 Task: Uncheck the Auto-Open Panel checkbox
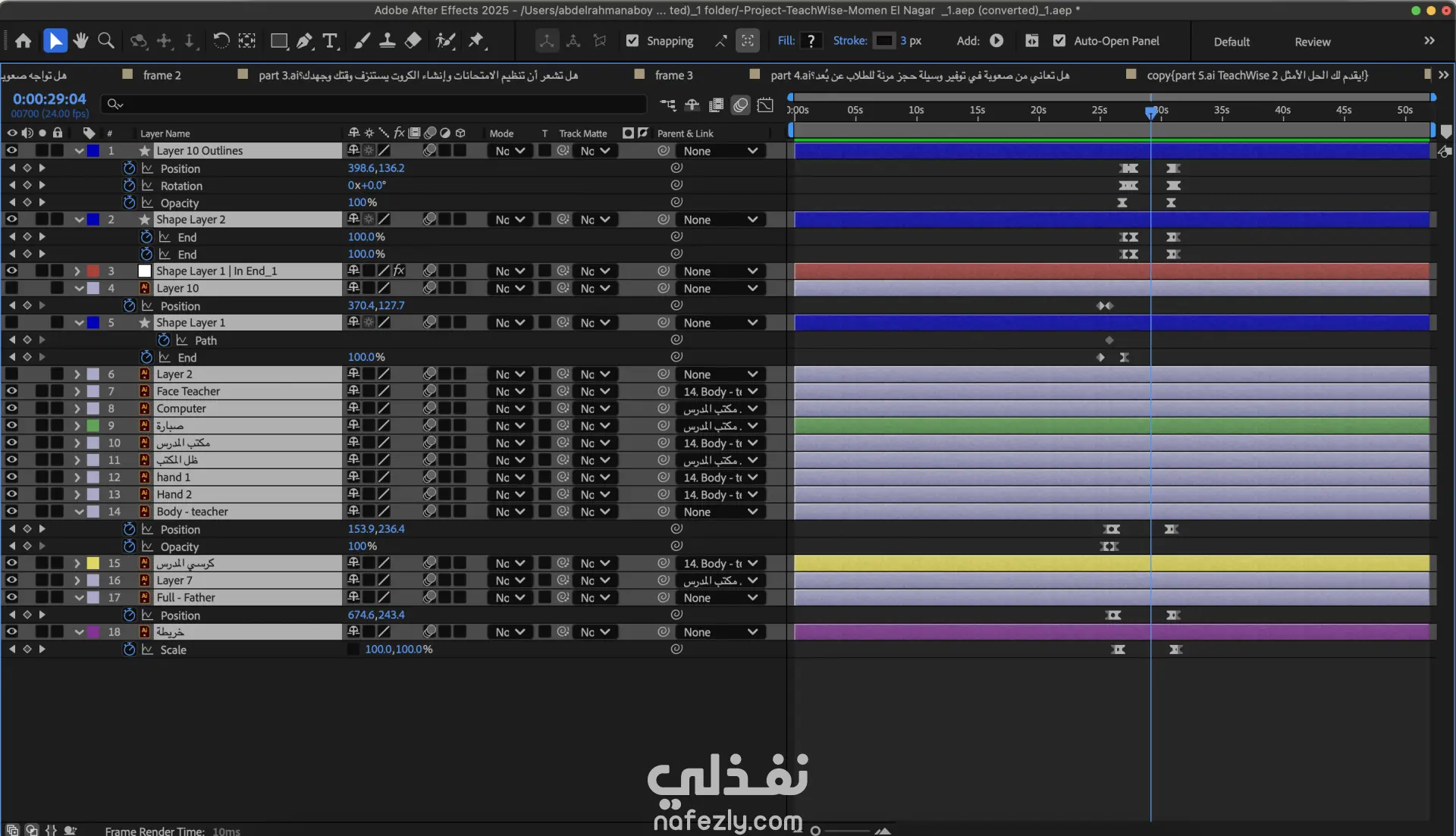click(1059, 41)
